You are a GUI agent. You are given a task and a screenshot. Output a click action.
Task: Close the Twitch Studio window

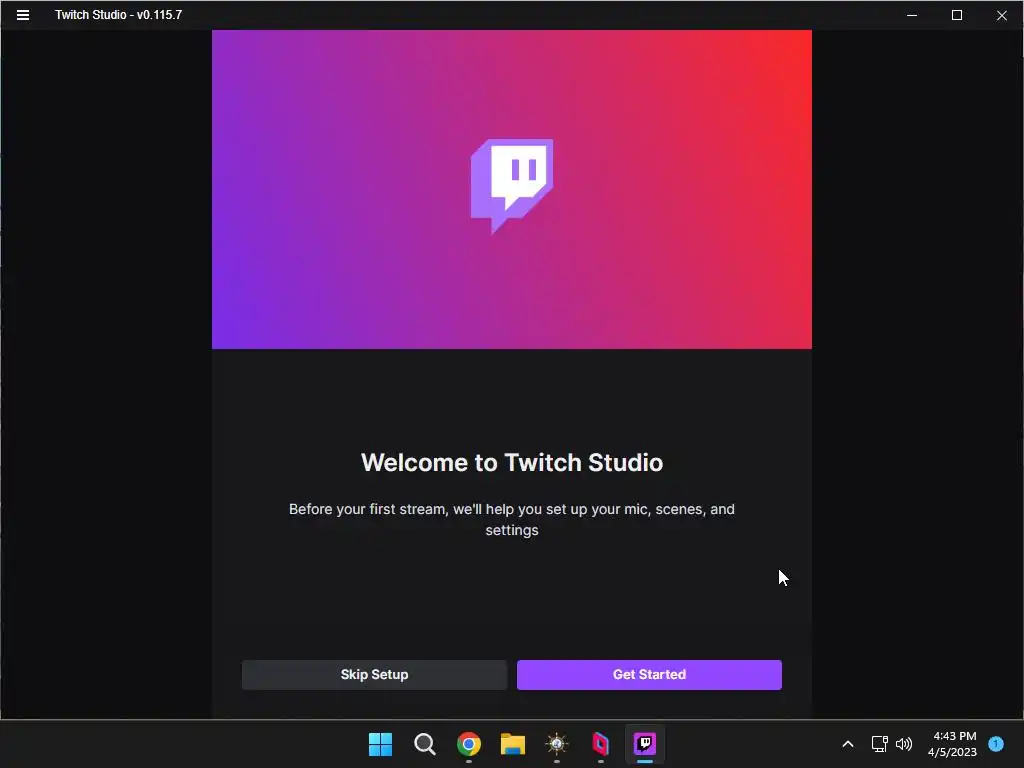pyautogui.click(x=1002, y=15)
